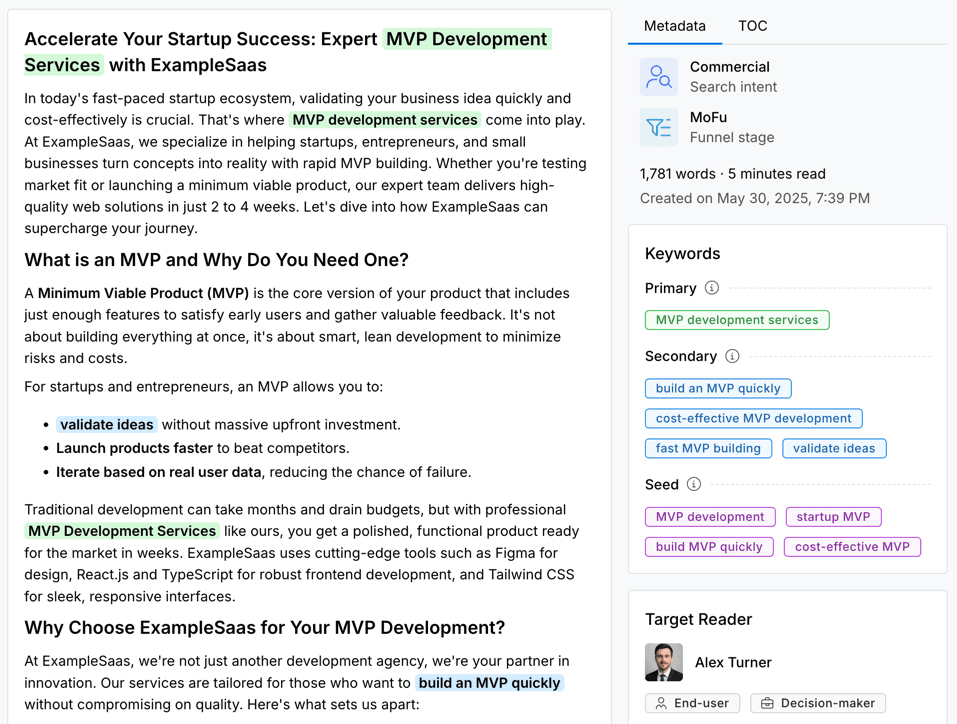Select the fast MVP building keyword
The image size is (957, 724).
(x=708, y=448)
